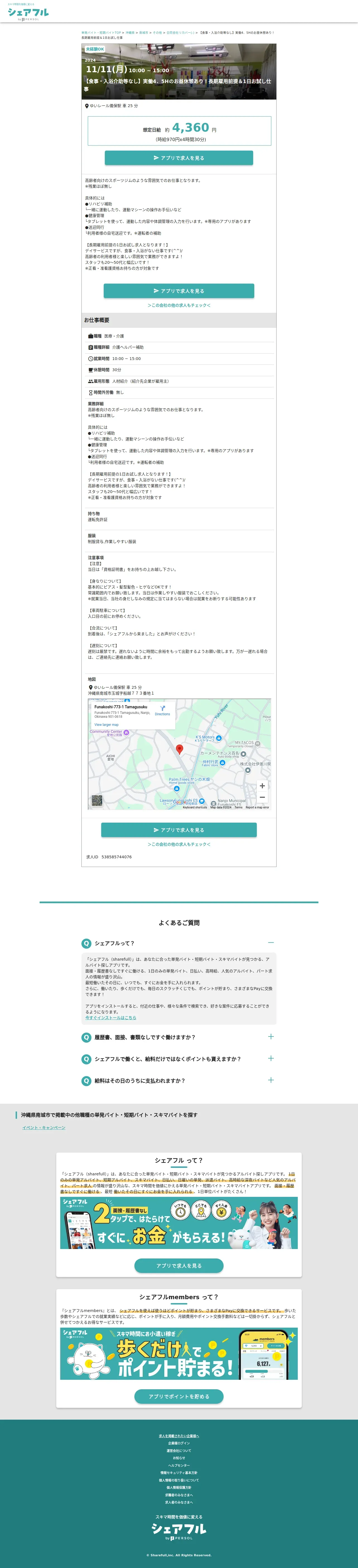Click Report a map error on map
Screen dimensions: 358x1568
coord(257,808)
